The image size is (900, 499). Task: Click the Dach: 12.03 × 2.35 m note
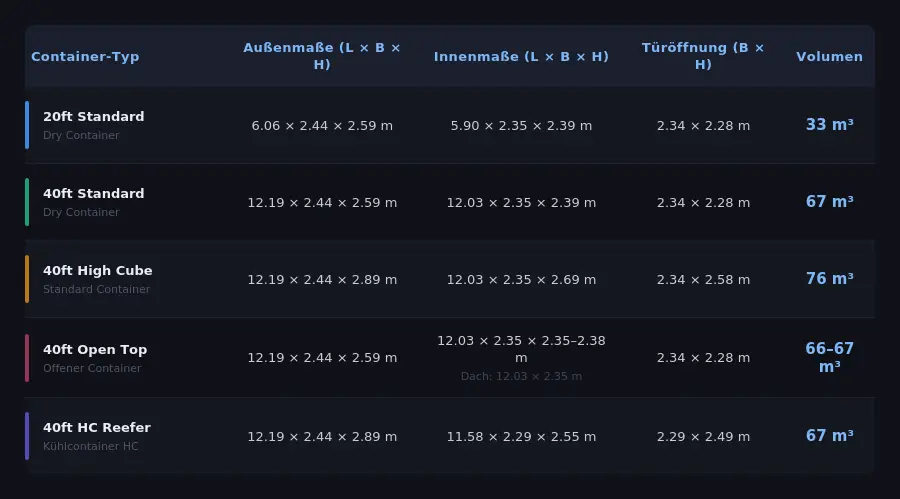(521, 377)
